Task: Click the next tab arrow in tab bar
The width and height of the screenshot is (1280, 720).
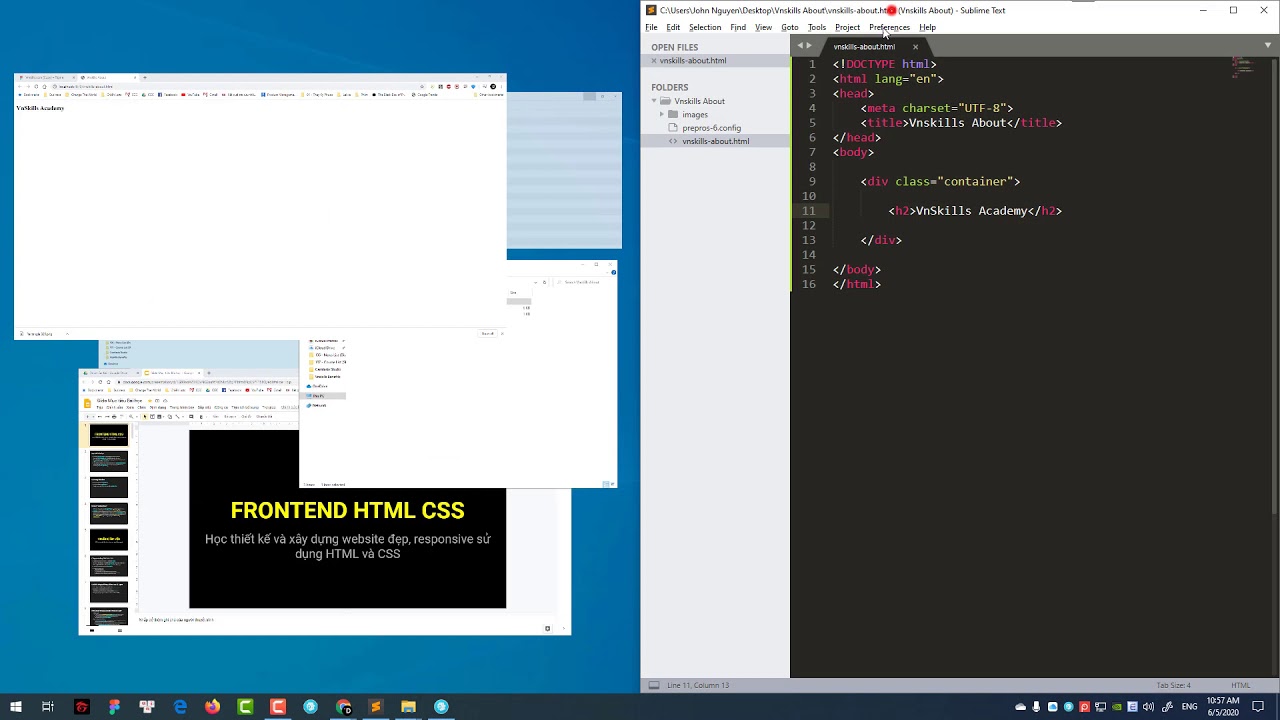Action: [x=809, y=46]
